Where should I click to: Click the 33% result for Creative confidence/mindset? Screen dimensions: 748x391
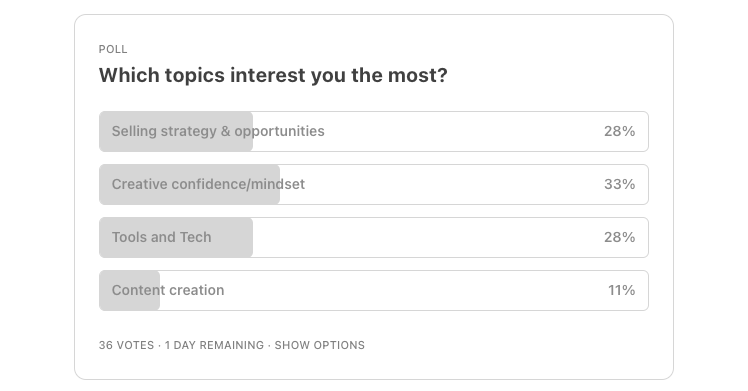619,184
